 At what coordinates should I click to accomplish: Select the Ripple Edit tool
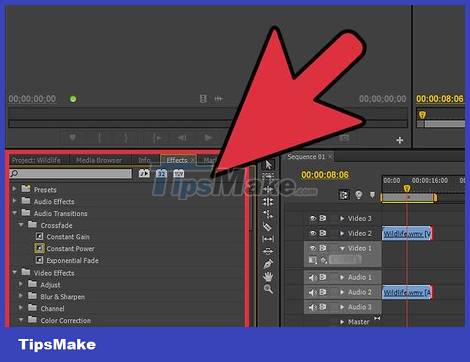[268, 190]
